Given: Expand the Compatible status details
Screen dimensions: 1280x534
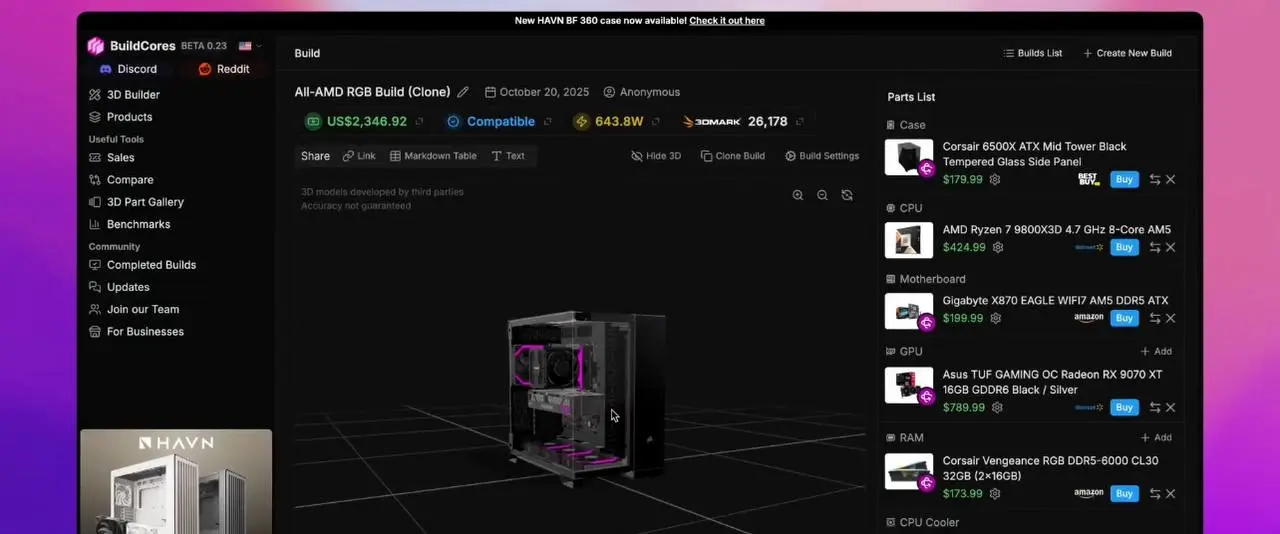Looking at the screenshot, I should (547, 122).
